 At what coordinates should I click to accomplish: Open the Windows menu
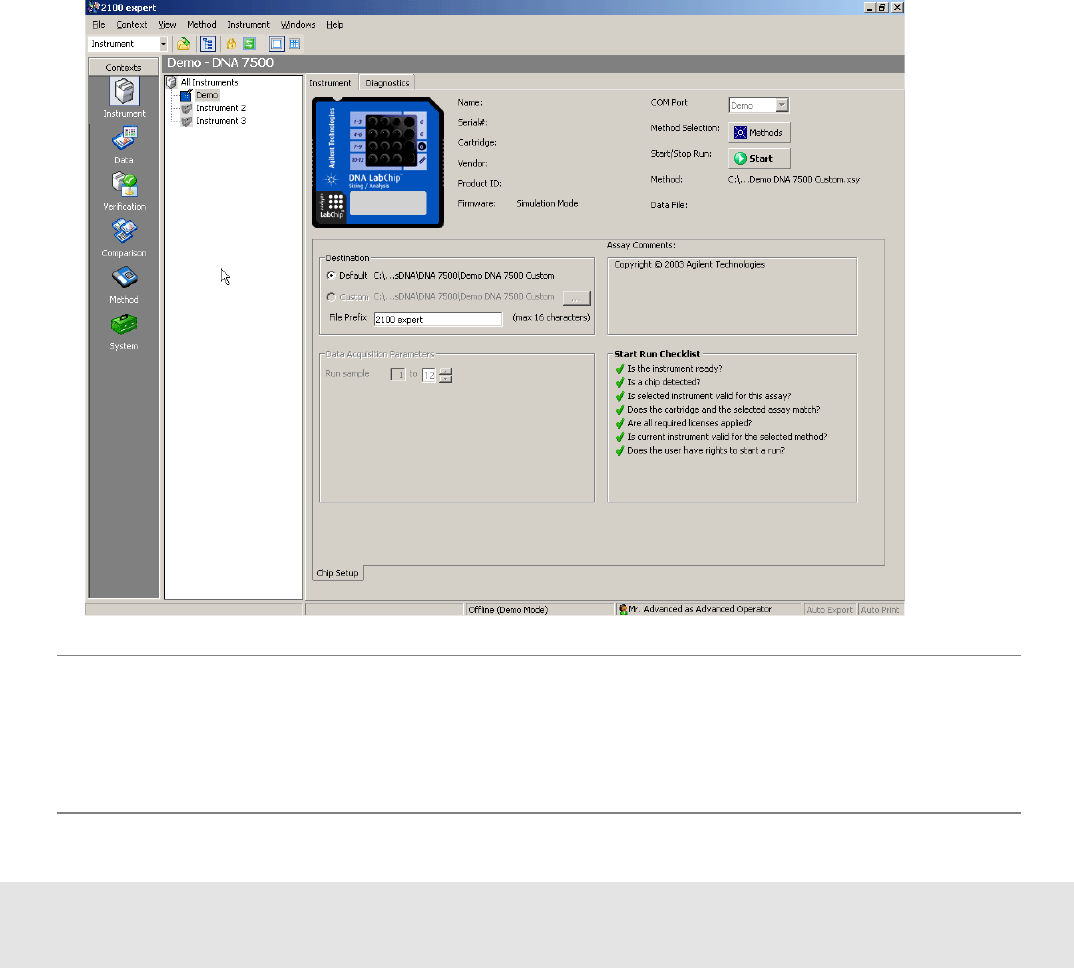tap(298, 25)
